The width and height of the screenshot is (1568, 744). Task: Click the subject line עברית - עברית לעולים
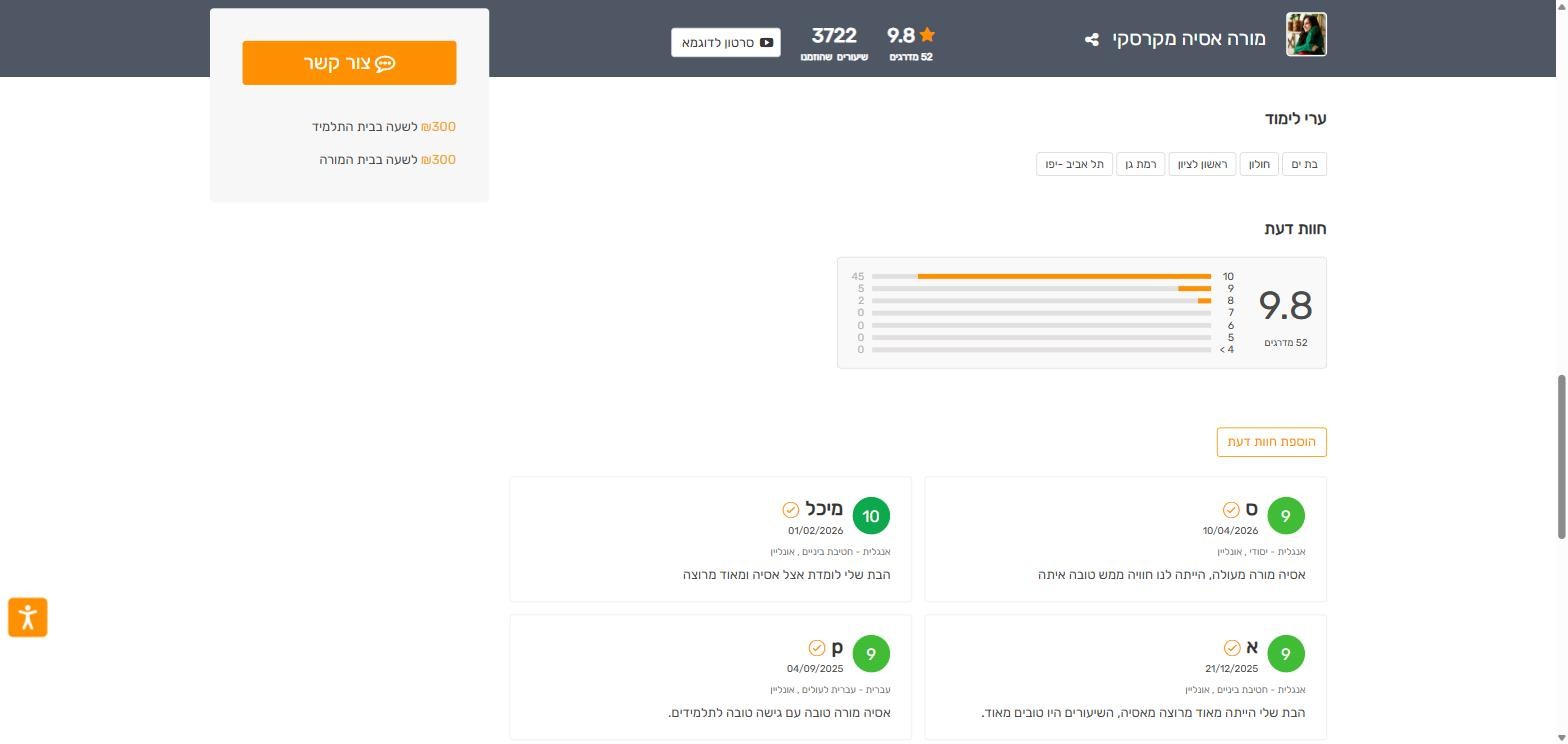pyautogui.click(x=830, y=690)
